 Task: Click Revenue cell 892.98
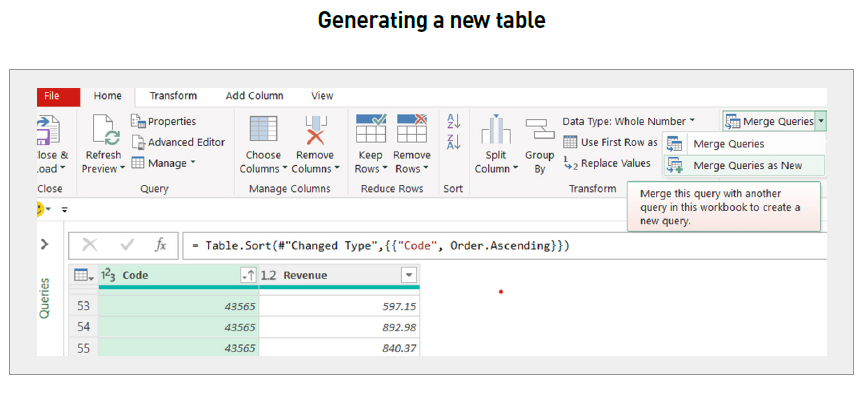tap(339, 327)
